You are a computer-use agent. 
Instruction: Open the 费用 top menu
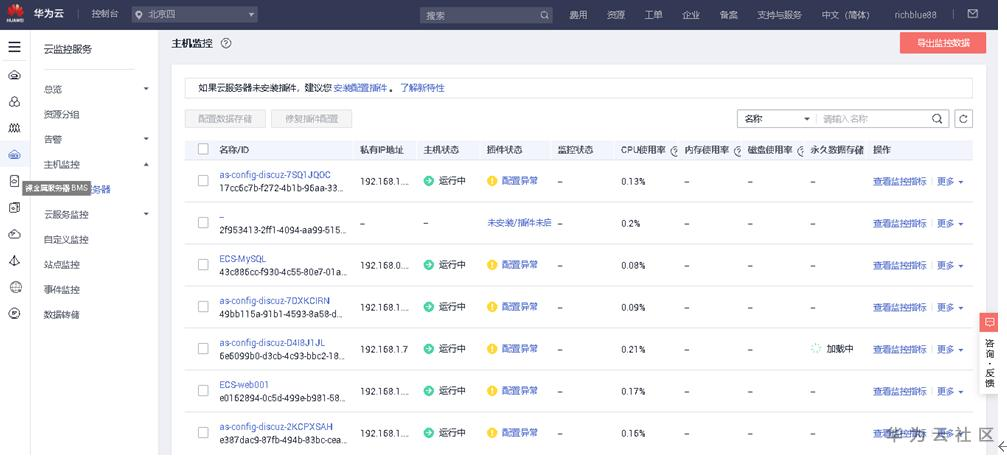click(578, 16)
